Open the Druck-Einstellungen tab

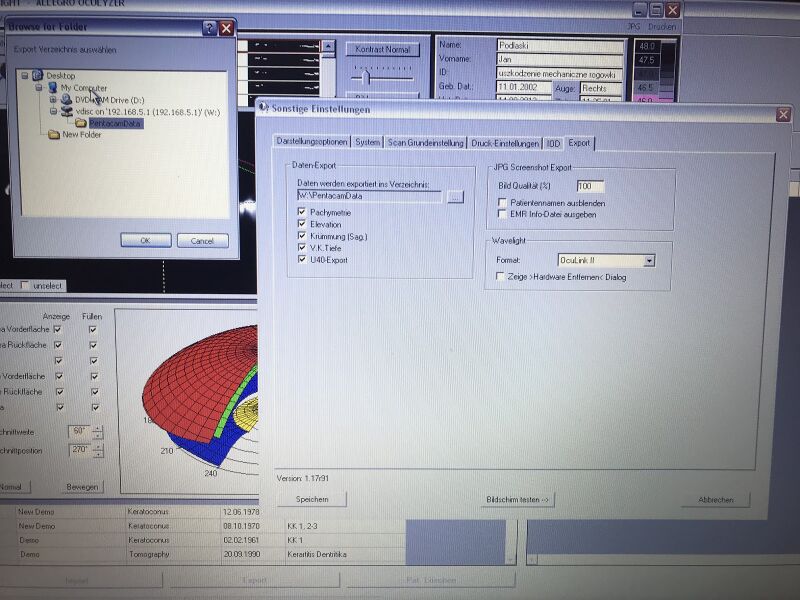[504, 143]
